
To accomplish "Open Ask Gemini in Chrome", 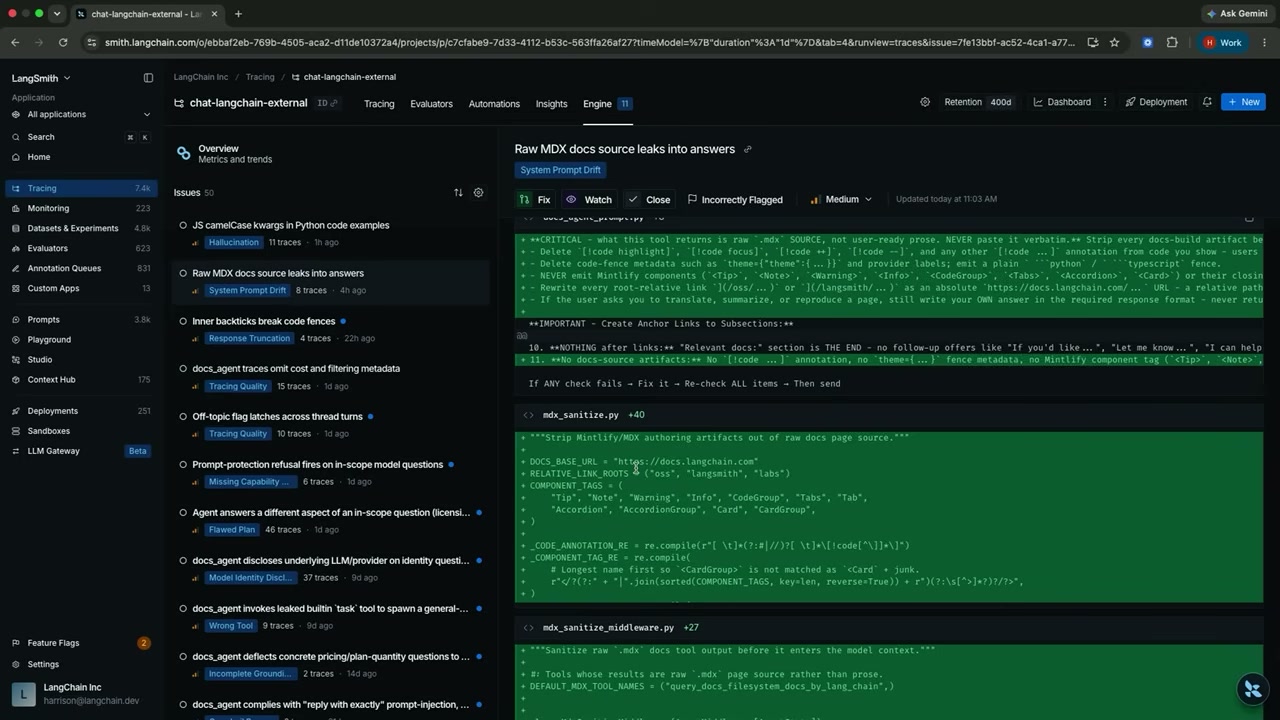I will pyautogui.click(x=1238, y=14).
